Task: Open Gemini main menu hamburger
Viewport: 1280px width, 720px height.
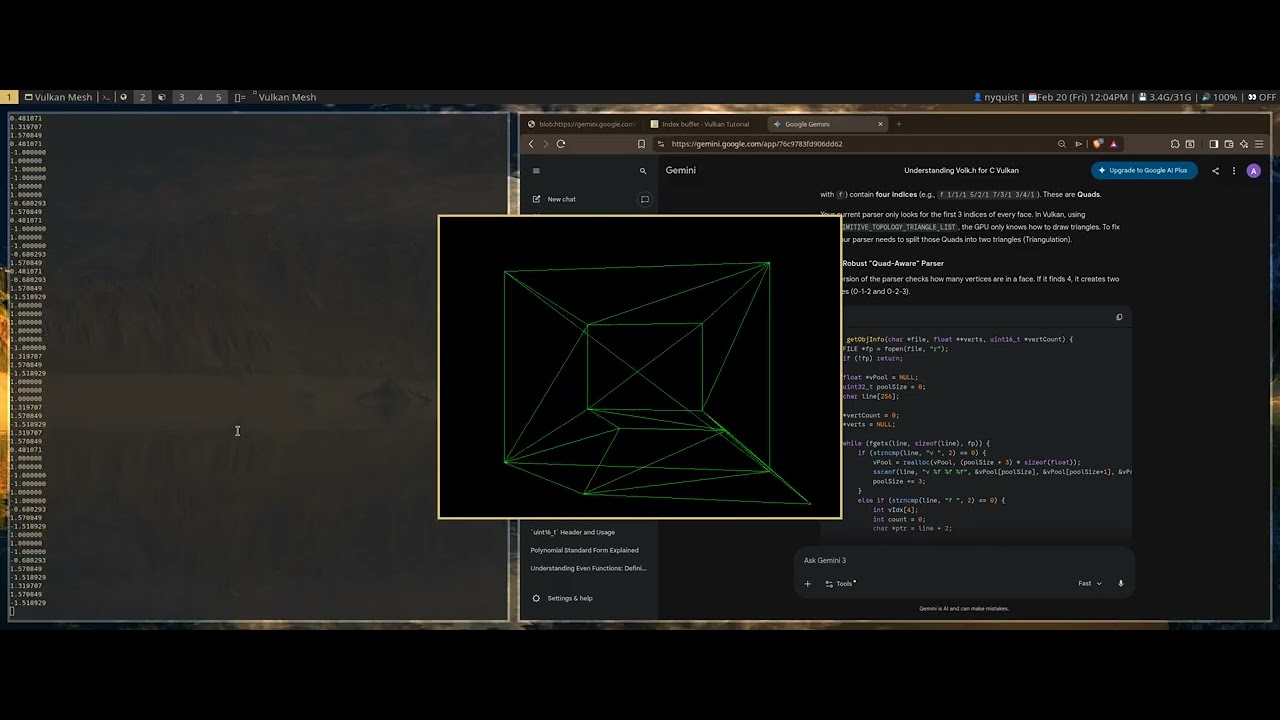Action: pyautogui.click(x=536, y=171)
